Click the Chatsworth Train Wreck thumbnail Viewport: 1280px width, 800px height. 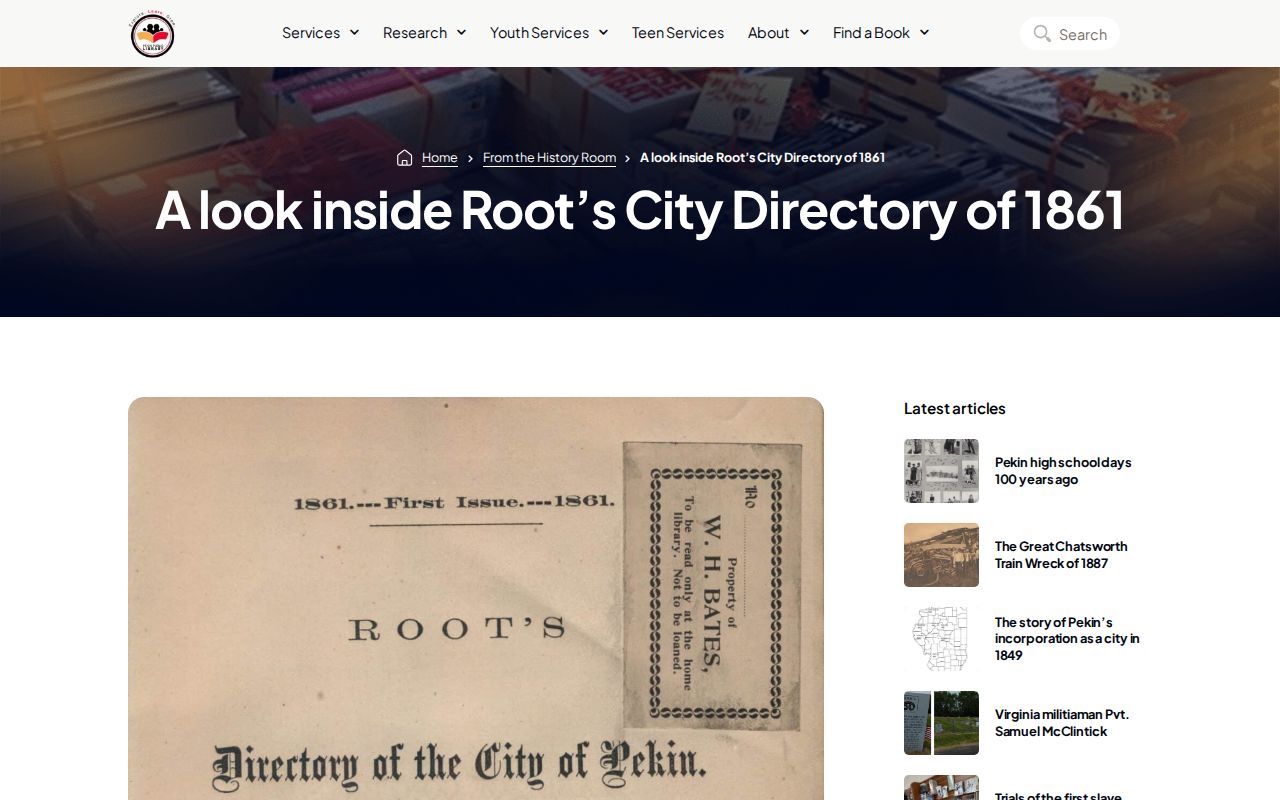pos(941,555)
